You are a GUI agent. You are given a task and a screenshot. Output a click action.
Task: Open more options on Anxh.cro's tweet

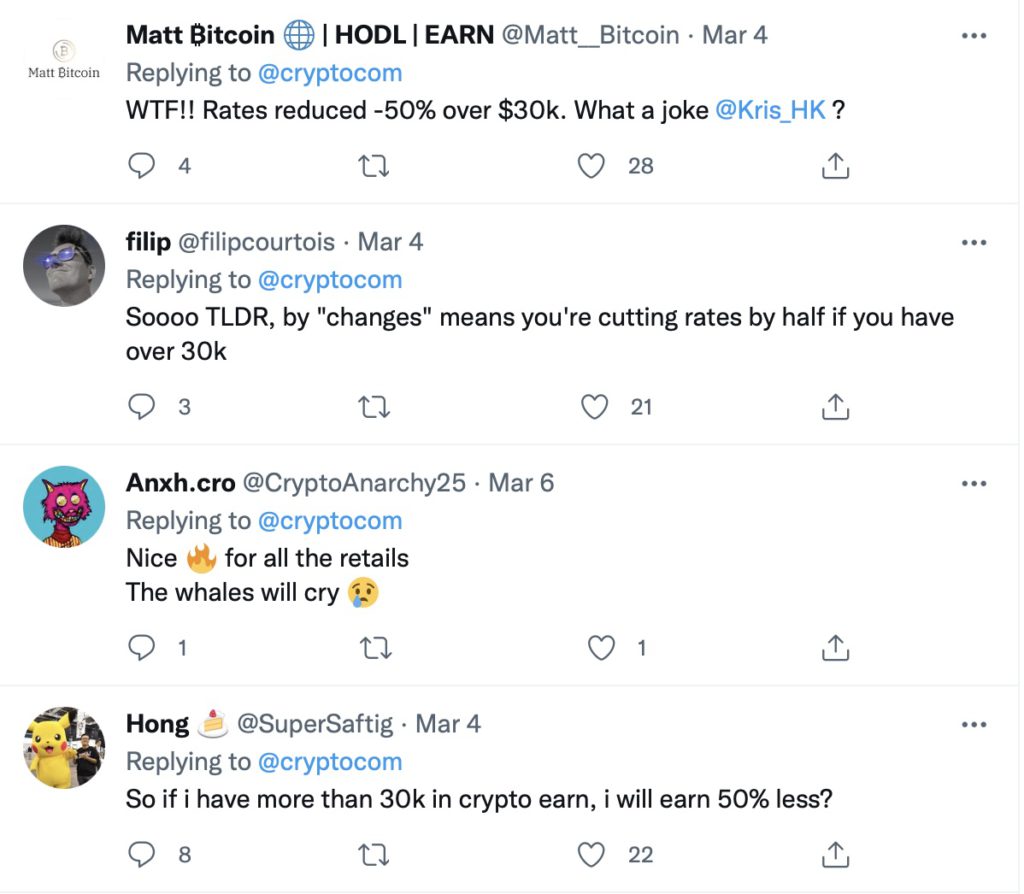tap(973, 484)
